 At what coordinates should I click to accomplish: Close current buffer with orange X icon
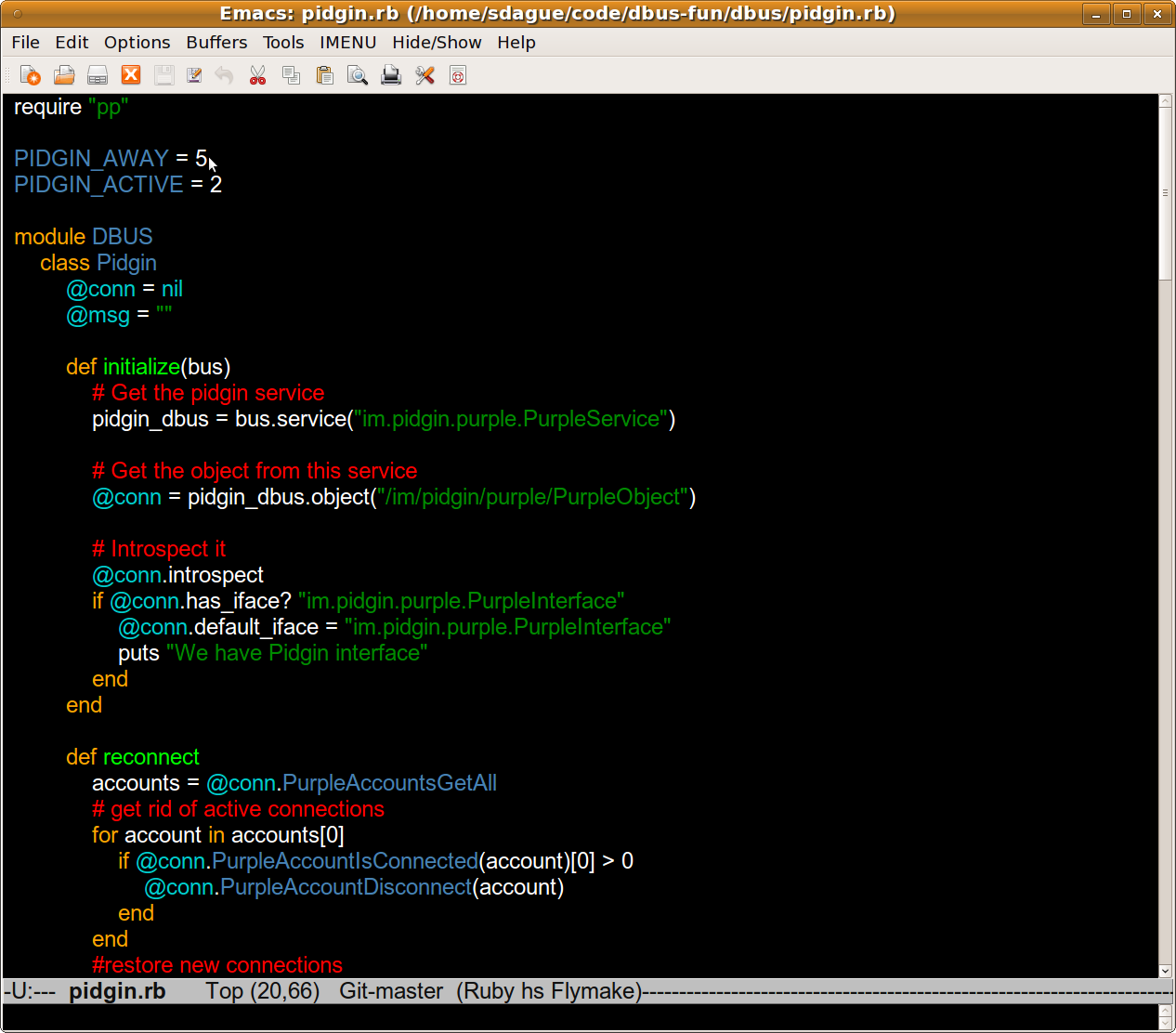pos(131,75)
